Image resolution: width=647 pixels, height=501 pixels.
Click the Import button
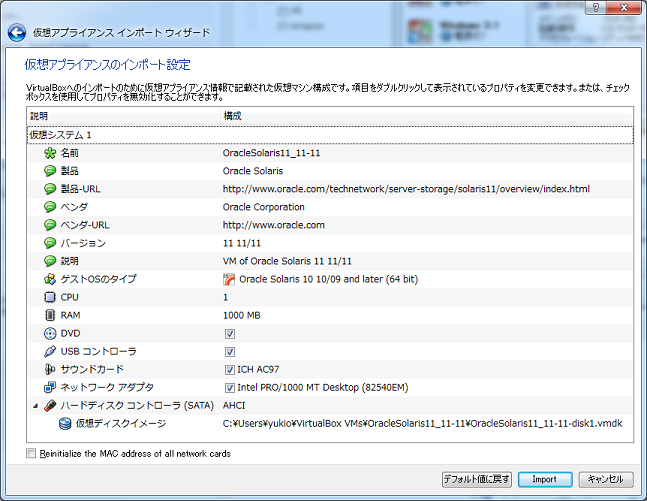pos(544,479)
